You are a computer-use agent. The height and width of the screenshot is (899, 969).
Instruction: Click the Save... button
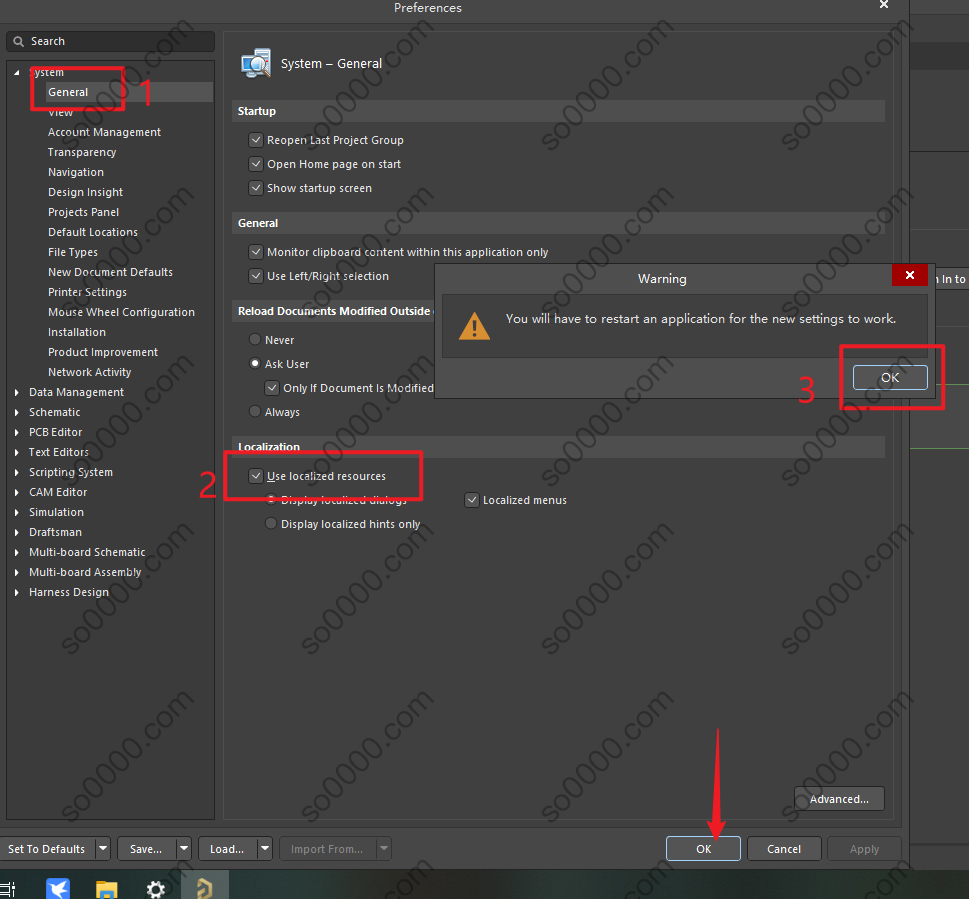146,849
